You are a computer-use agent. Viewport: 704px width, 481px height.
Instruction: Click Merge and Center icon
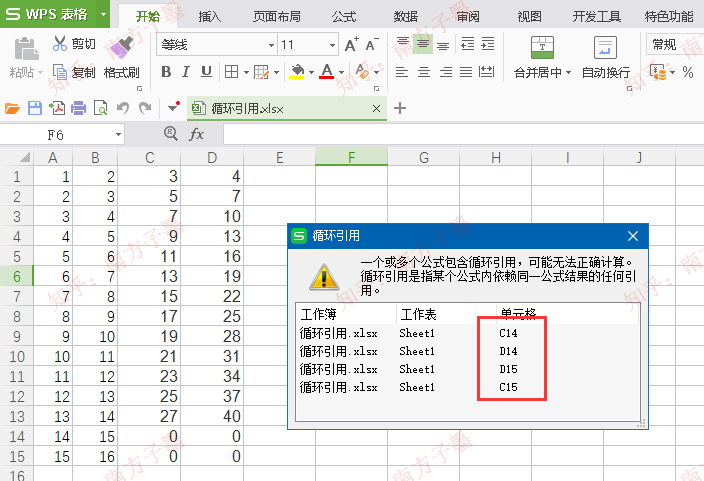(x=542, y=47)
